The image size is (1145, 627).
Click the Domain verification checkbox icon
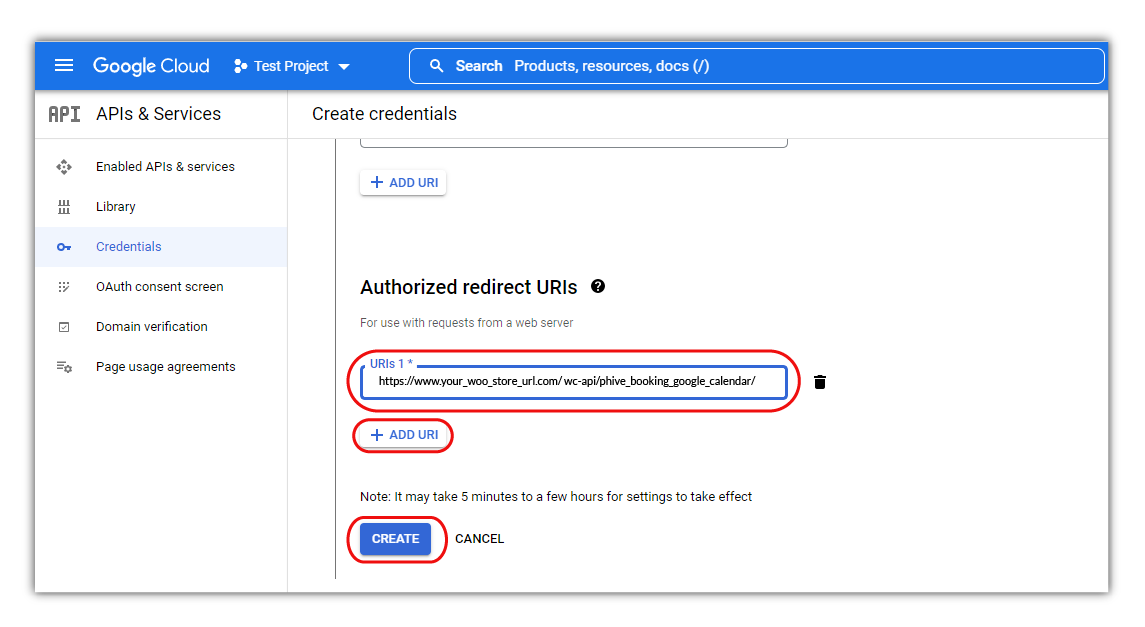click(64, 327)
